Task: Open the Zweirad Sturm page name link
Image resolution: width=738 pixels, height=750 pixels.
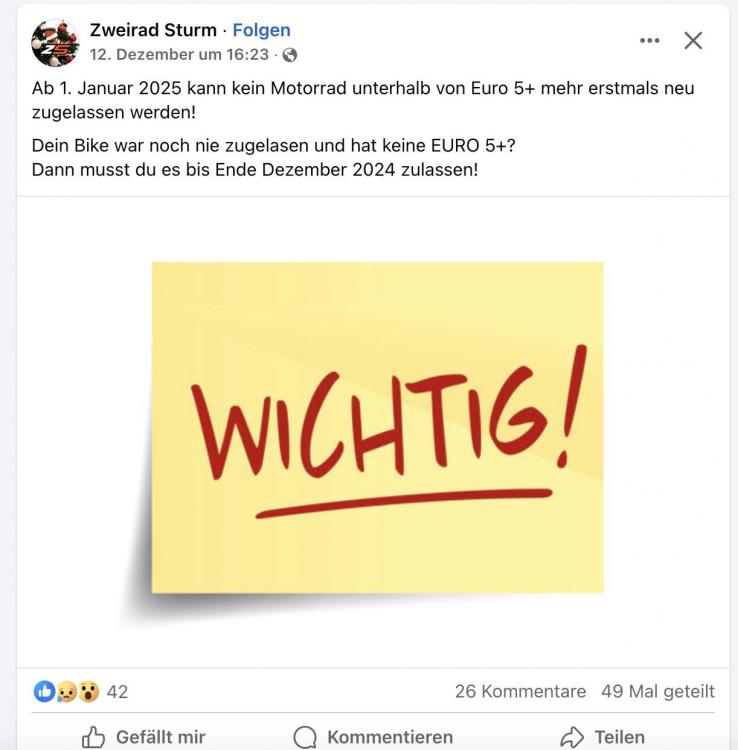Action: (x=153, y=30)
